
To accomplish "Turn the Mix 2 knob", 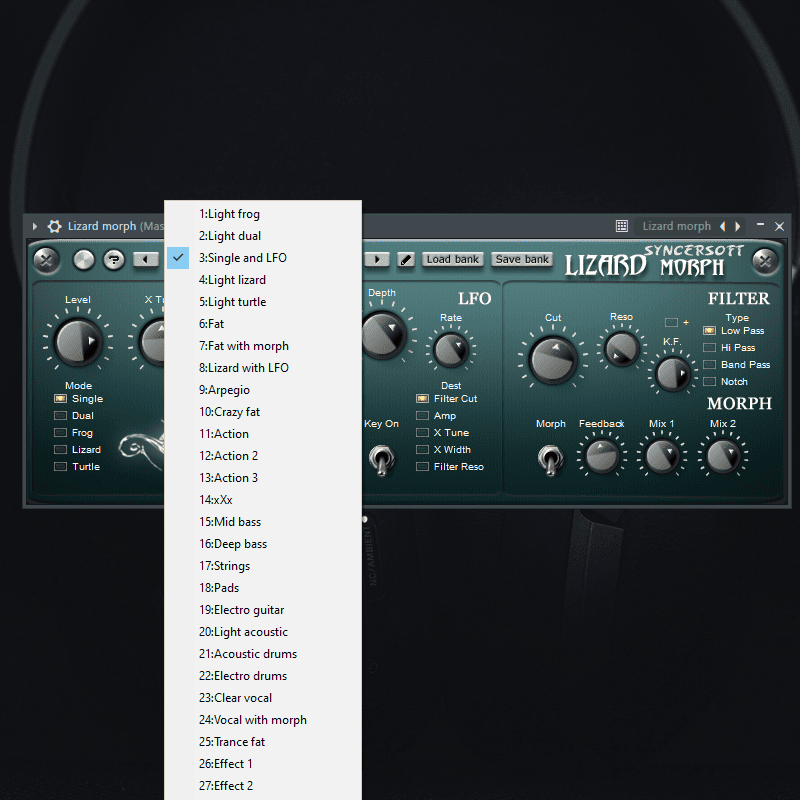I will (x=722, y=456).
